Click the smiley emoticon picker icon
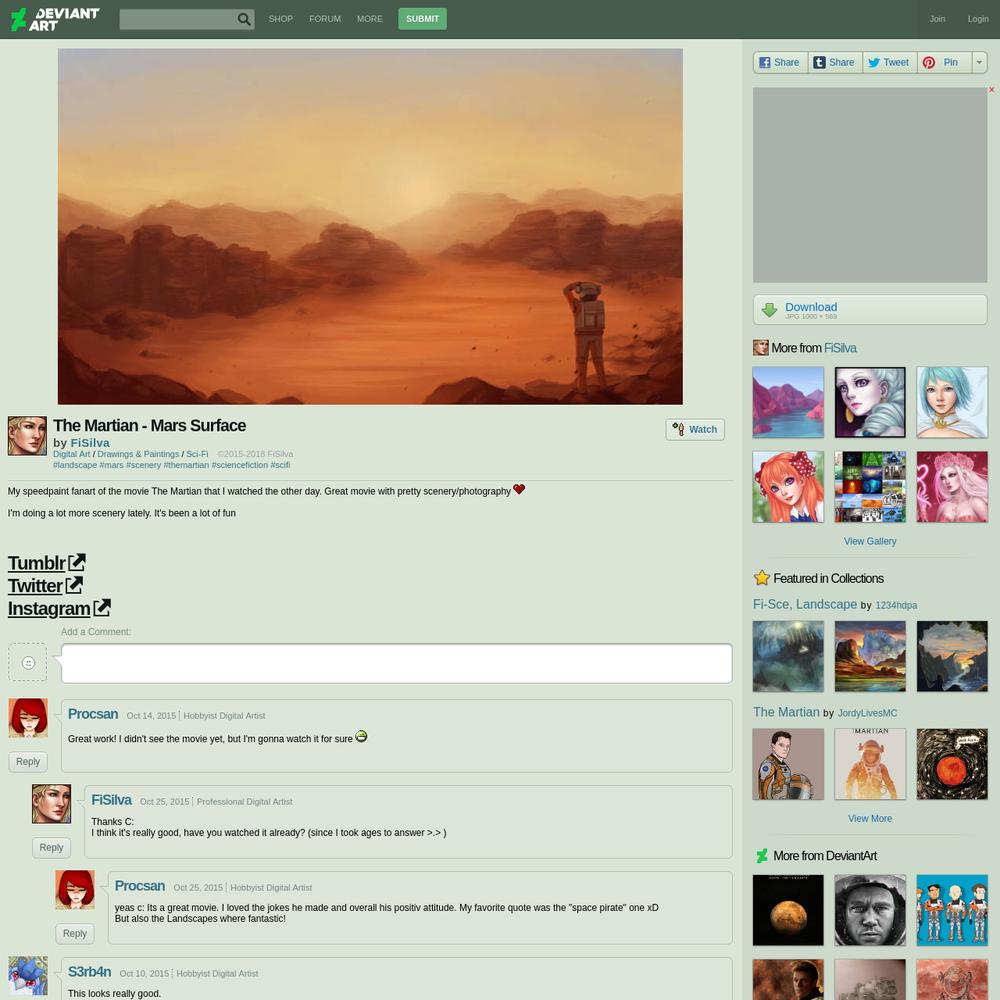The image size is (1000, 1000). [x=28, y=663]
